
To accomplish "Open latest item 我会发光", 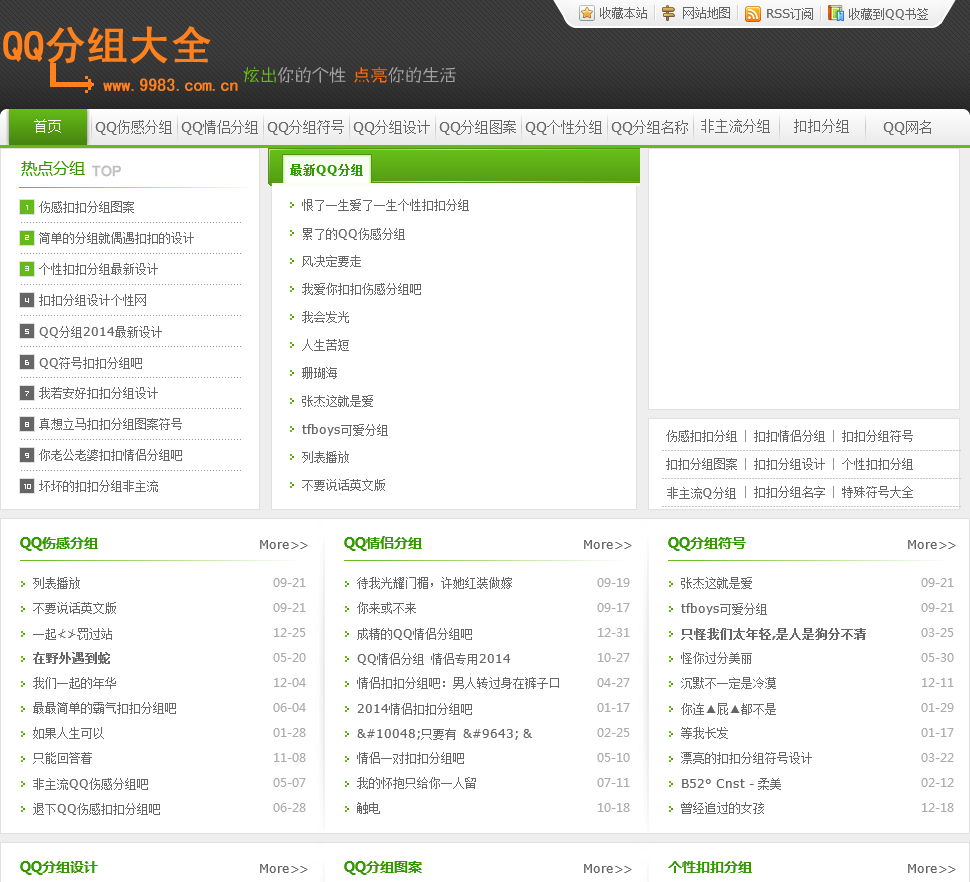I will pyautogui.click(x=325, y=317).
